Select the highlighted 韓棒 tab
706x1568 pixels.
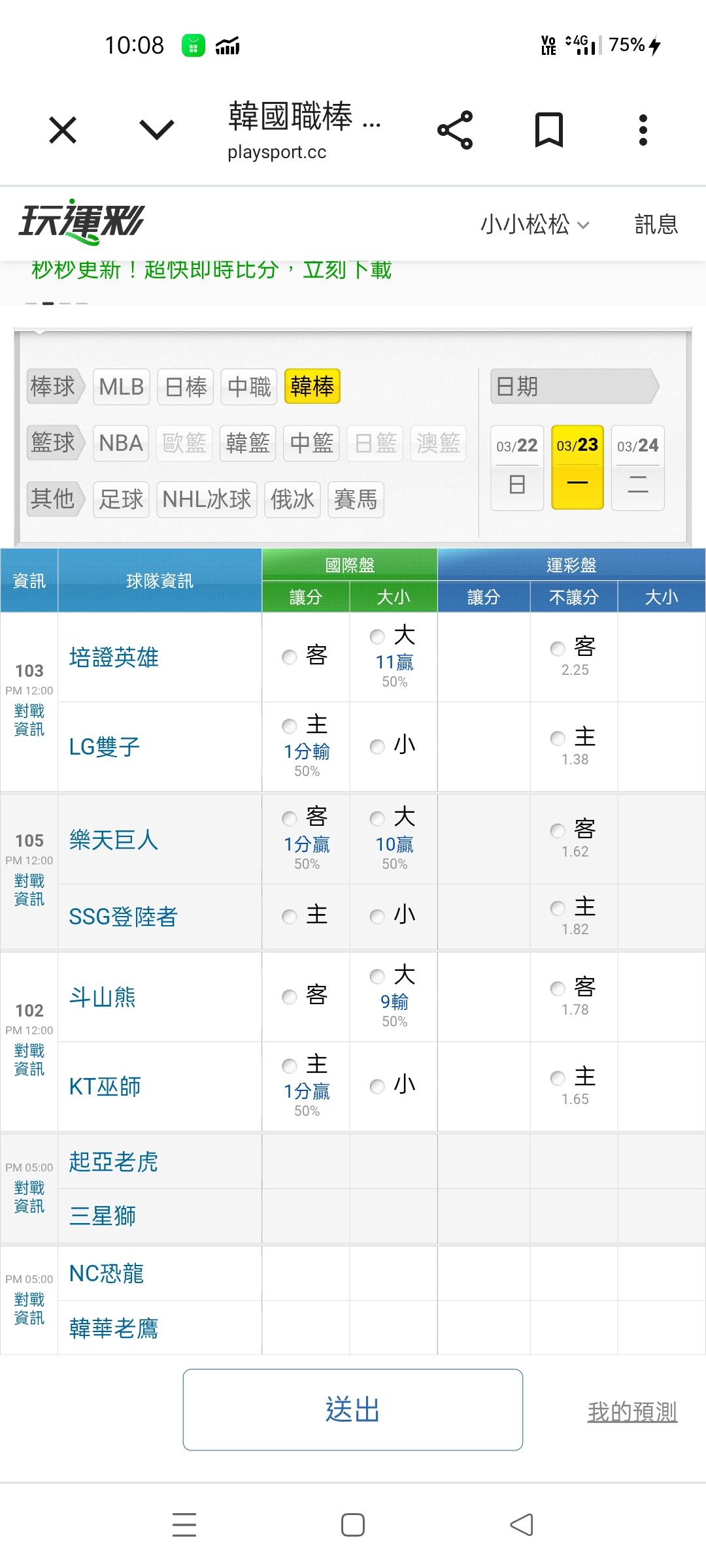click(x=312, y=387)
